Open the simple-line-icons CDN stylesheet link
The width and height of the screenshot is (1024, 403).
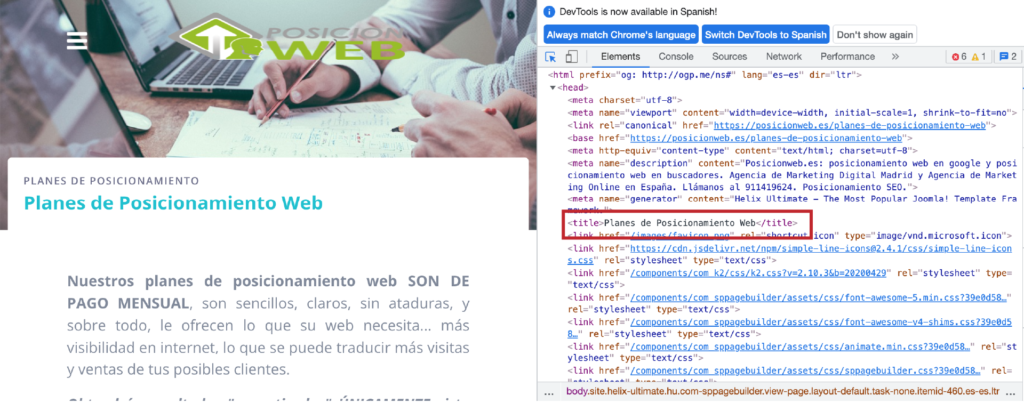point(790,255)
